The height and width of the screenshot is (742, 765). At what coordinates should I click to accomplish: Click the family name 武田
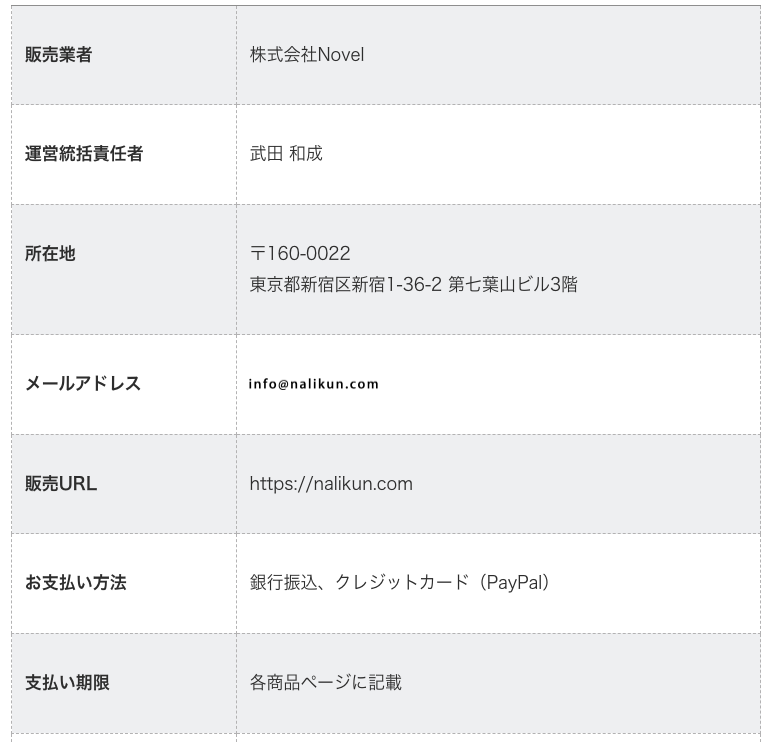(x=266, y=154)
